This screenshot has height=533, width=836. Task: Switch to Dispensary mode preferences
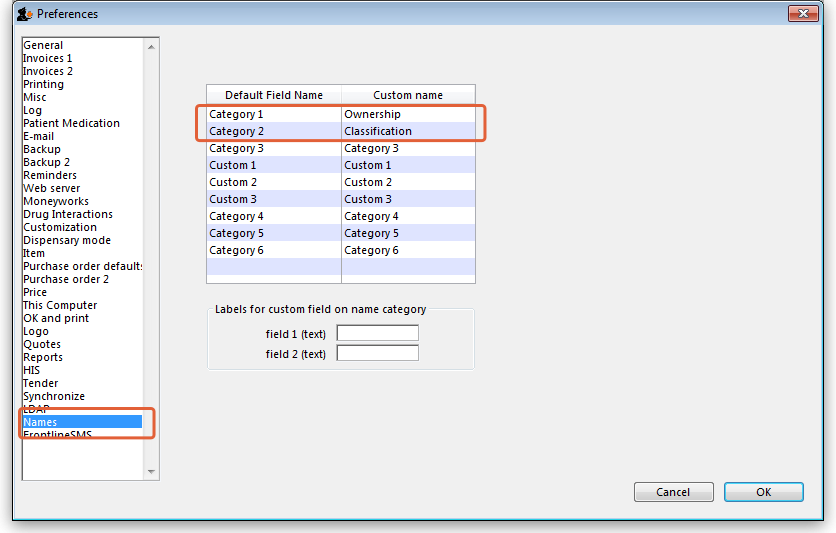coord(67,240)
